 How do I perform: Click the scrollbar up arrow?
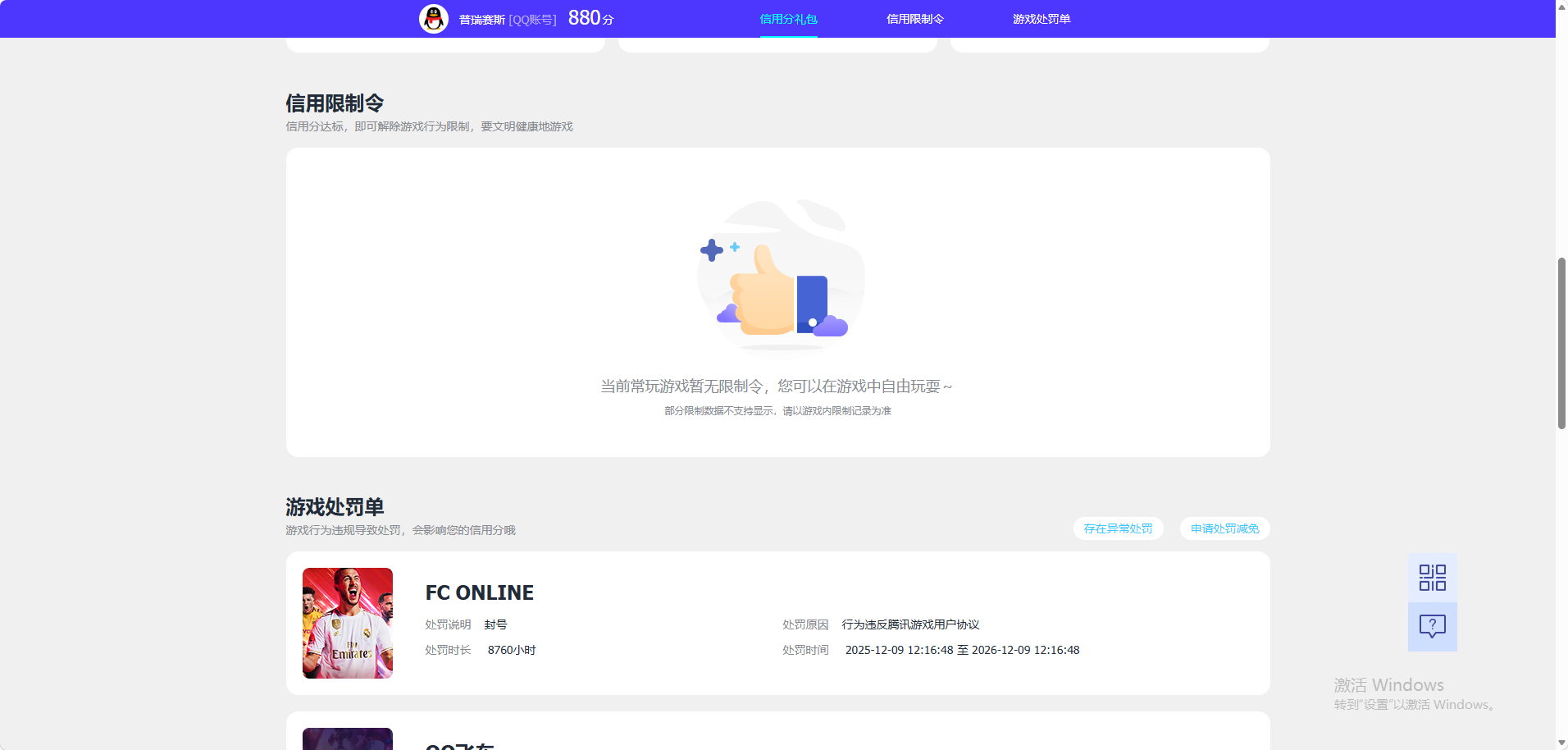(1561, 6)
